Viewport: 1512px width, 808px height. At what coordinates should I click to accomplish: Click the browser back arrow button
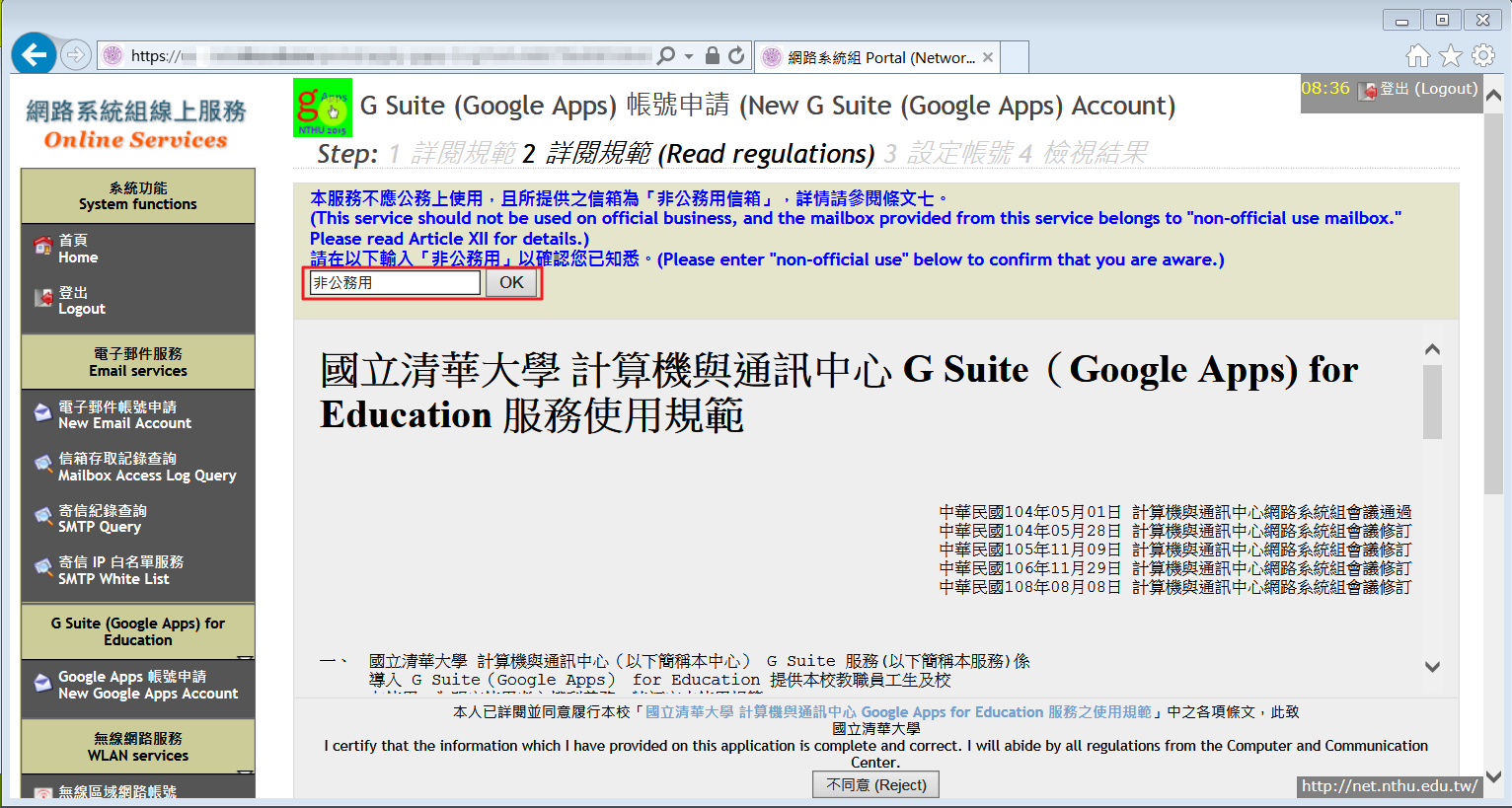(x=34, y=55)
